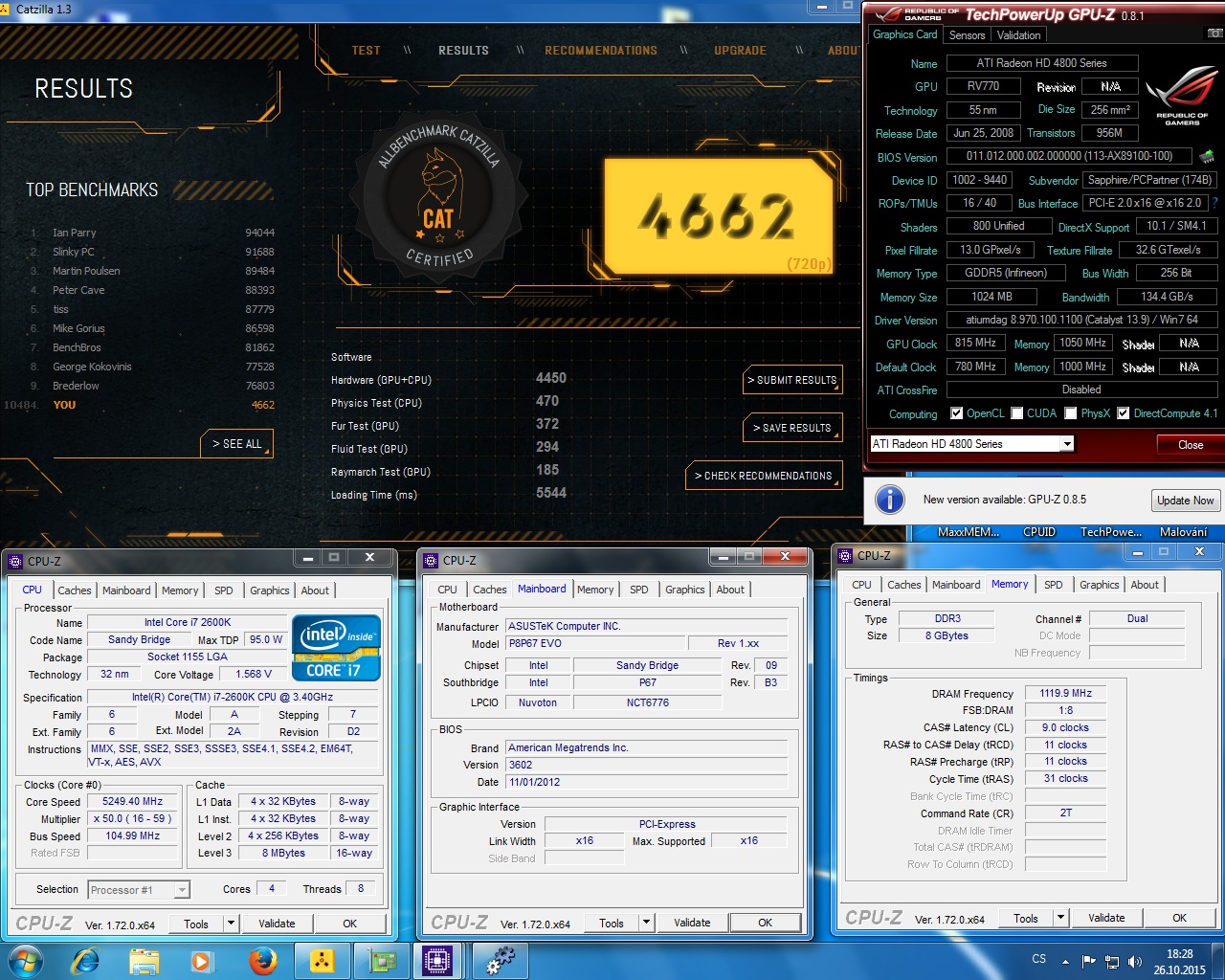The height and width of the screenshot is (980, 1225).
Task: Click the GPU-Z graphics card taskbar icon
Action: point(382,961)
